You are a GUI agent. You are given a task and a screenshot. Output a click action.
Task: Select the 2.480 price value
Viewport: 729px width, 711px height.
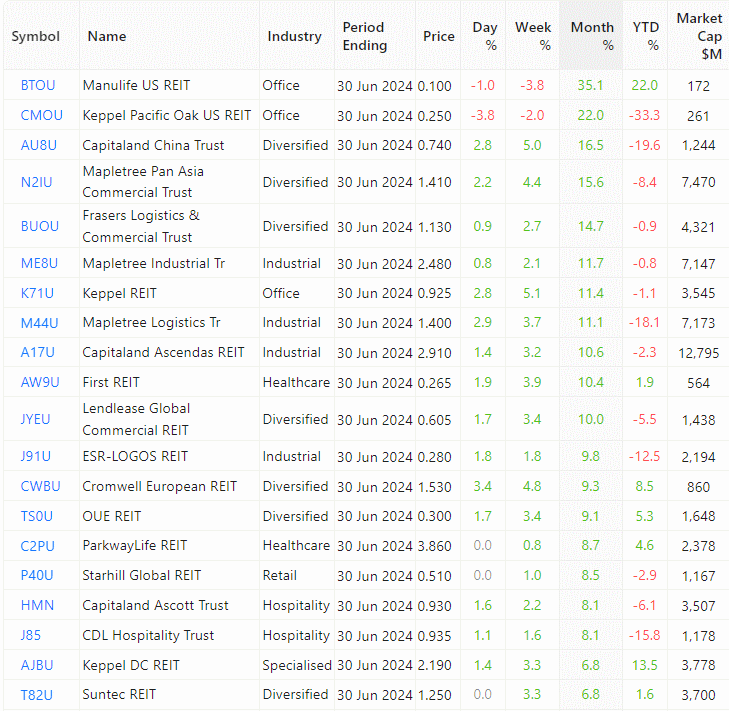click(435, 264)
